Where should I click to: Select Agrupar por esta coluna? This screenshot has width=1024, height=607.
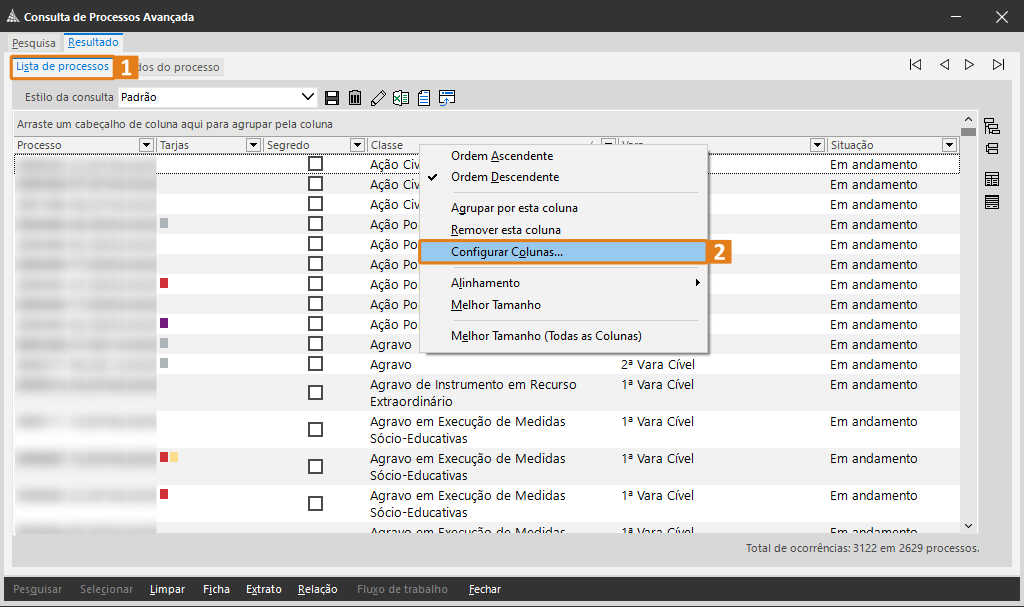point(563,208)
